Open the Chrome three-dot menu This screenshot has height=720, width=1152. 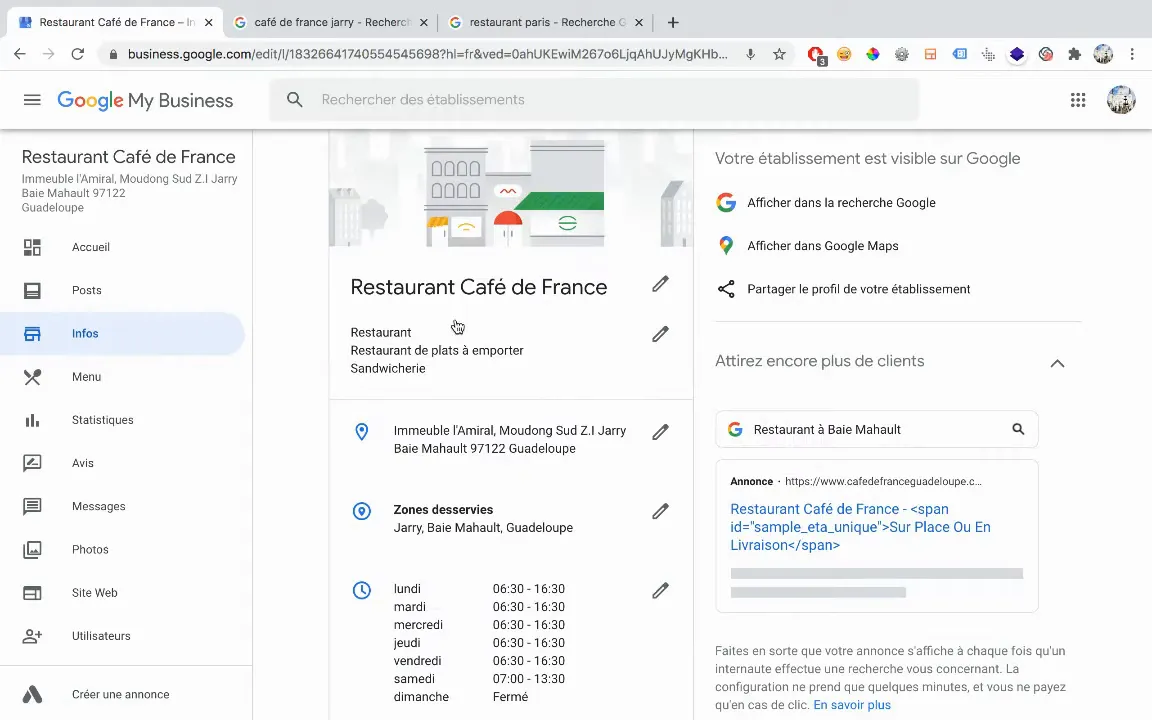pyautogui.click(x=1132, y=54)
